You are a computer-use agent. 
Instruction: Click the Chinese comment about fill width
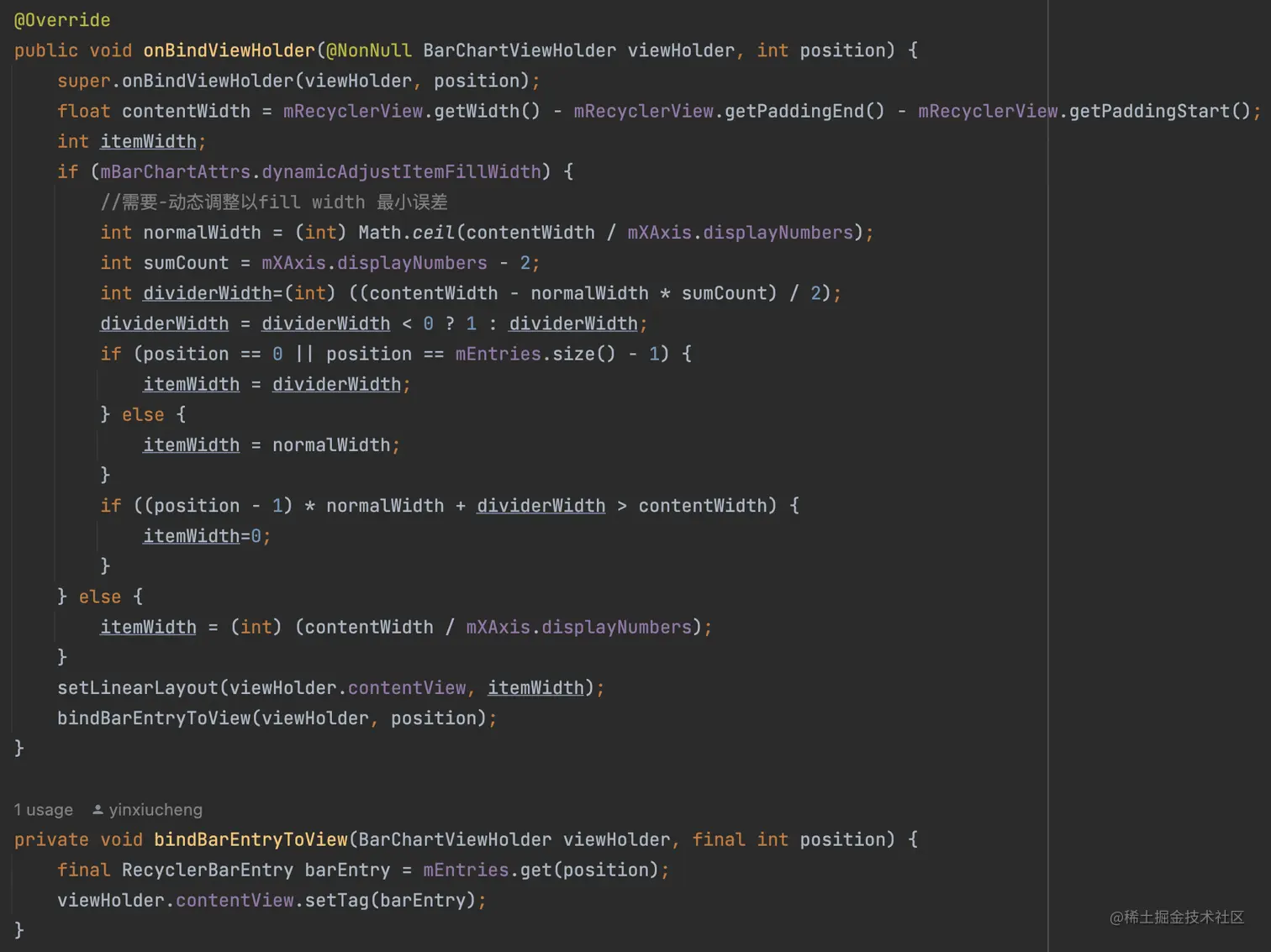point(274,202)
